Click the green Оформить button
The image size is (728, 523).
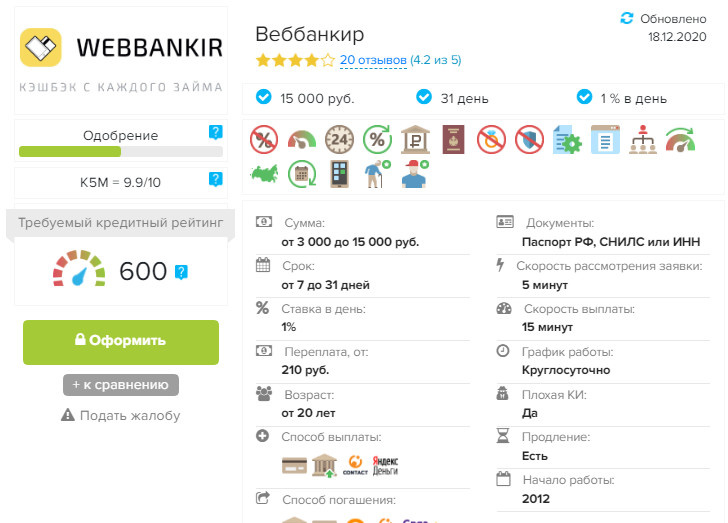pos(121,342)
